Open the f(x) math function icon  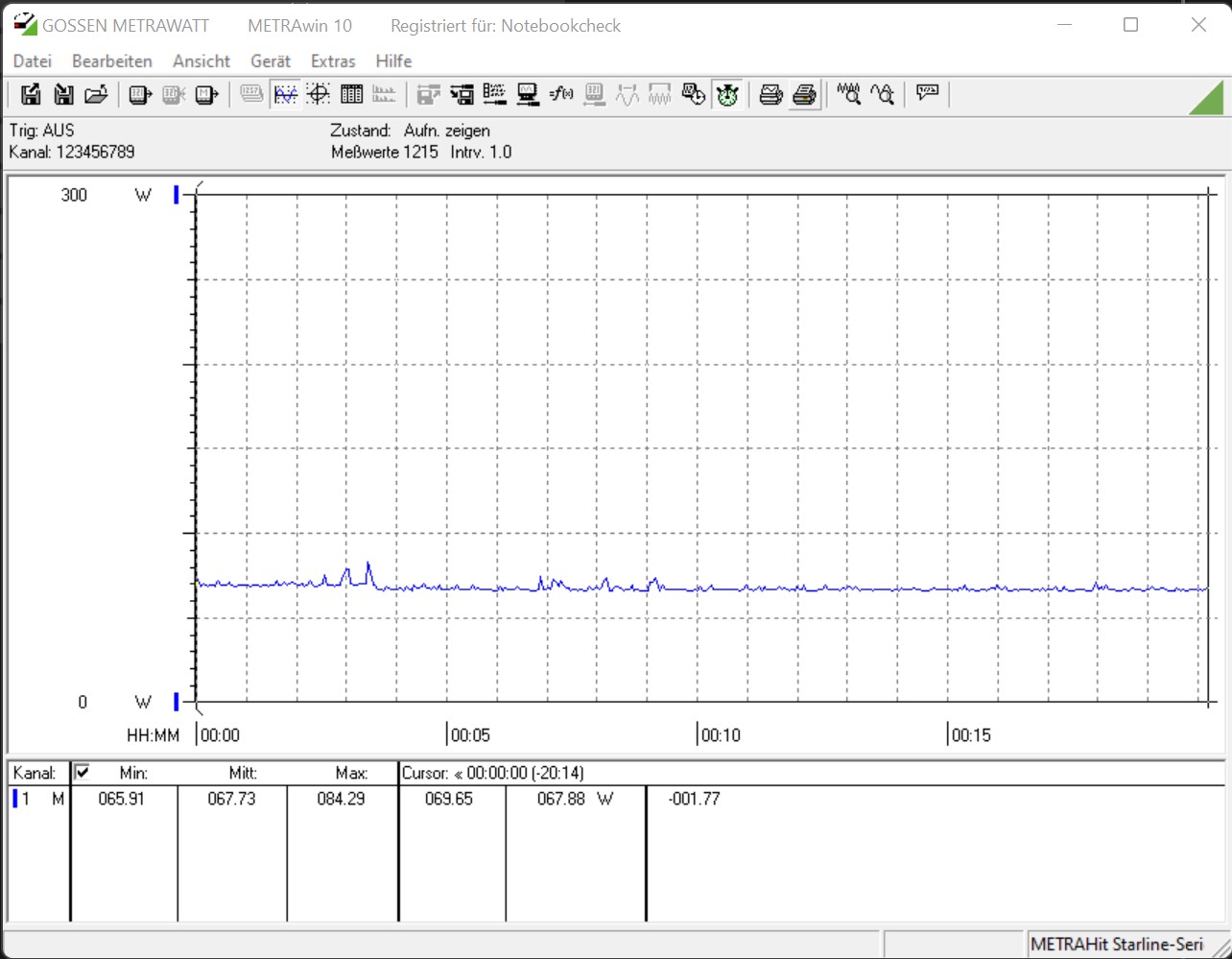(x=561, y=94)
